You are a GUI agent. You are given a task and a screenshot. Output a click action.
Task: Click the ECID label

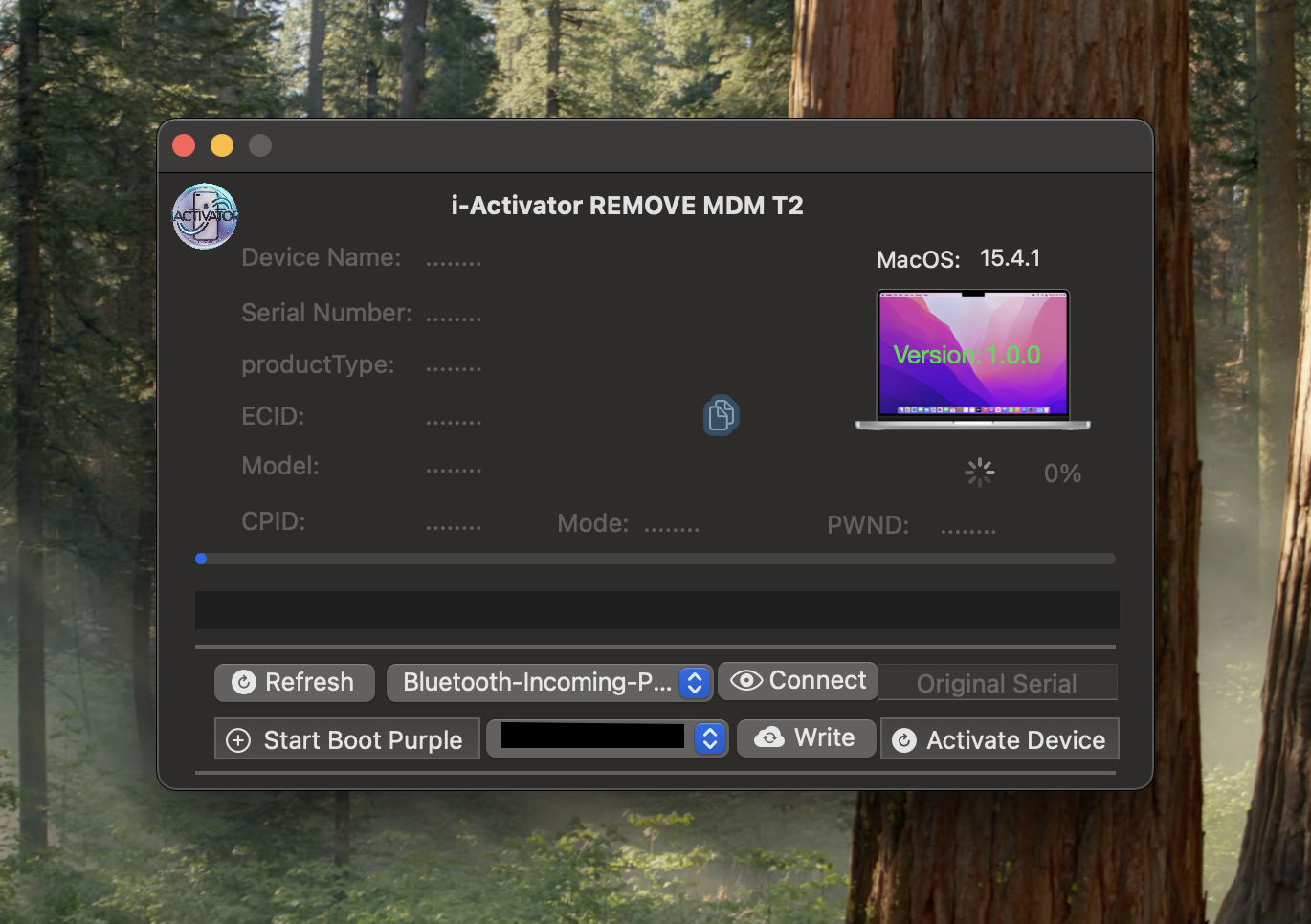click(273, 416)
